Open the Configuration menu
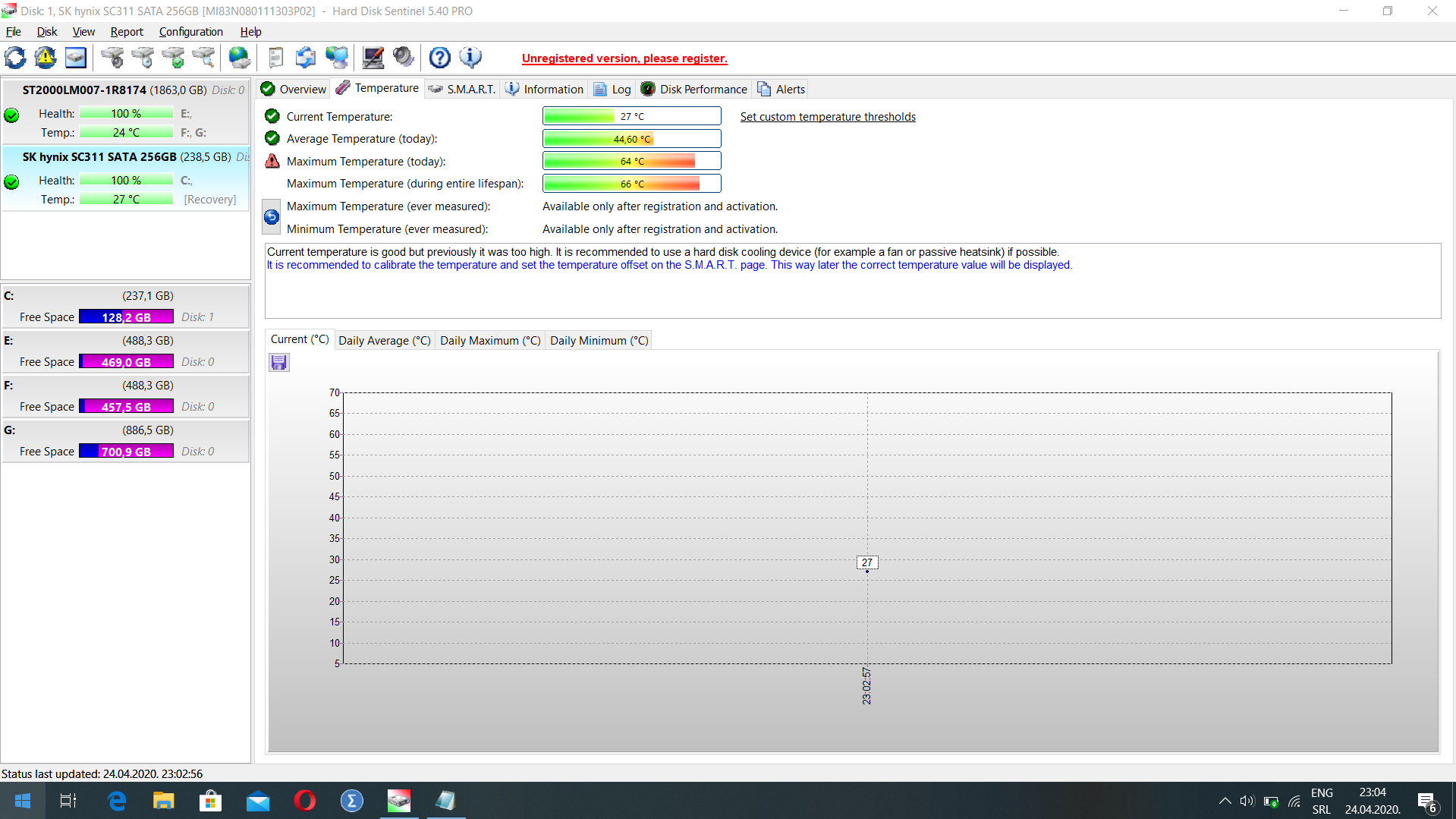This screenshot has width=1456, height=819. [x=190, y=32]
